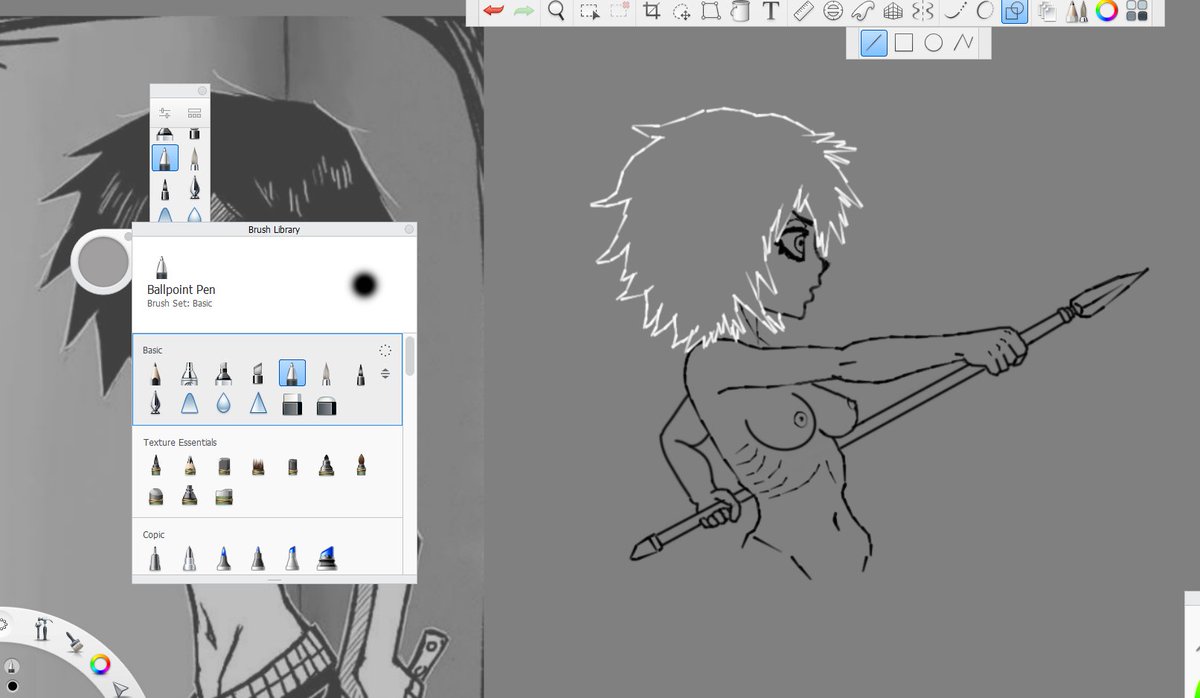Select the Felt Pen in Basic set

[x=361, y=374]
